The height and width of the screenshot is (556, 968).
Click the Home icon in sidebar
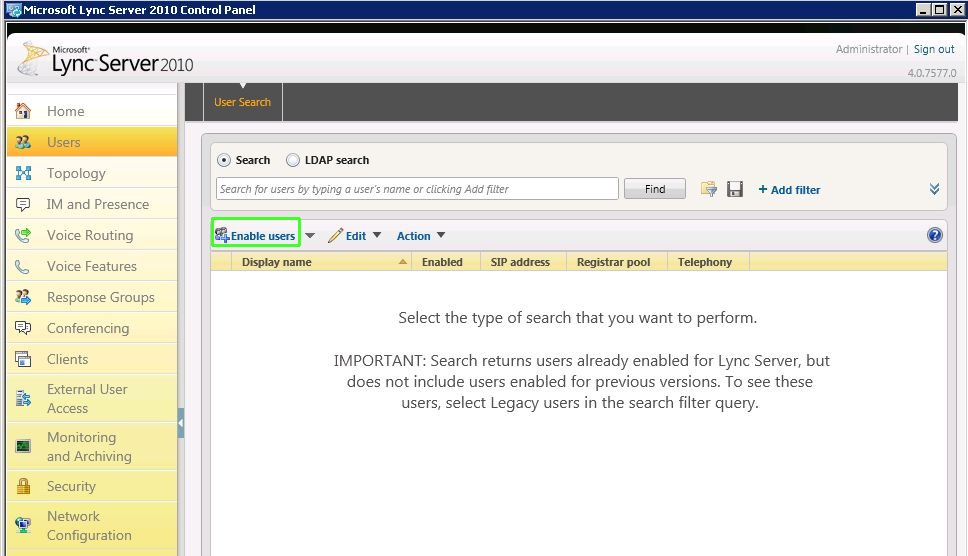[23, 111]
